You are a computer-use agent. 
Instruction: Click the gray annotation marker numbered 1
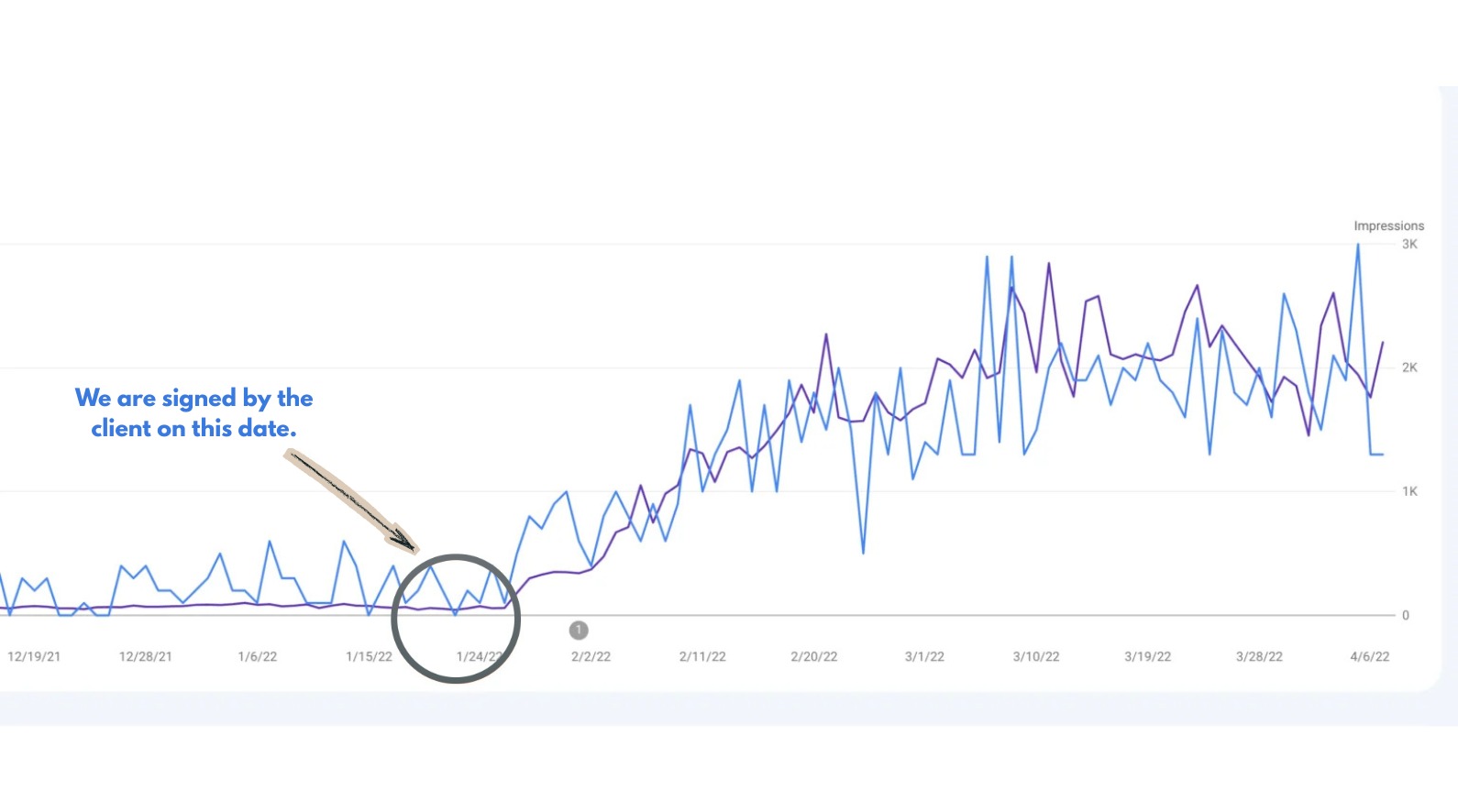tap(579, 631)
